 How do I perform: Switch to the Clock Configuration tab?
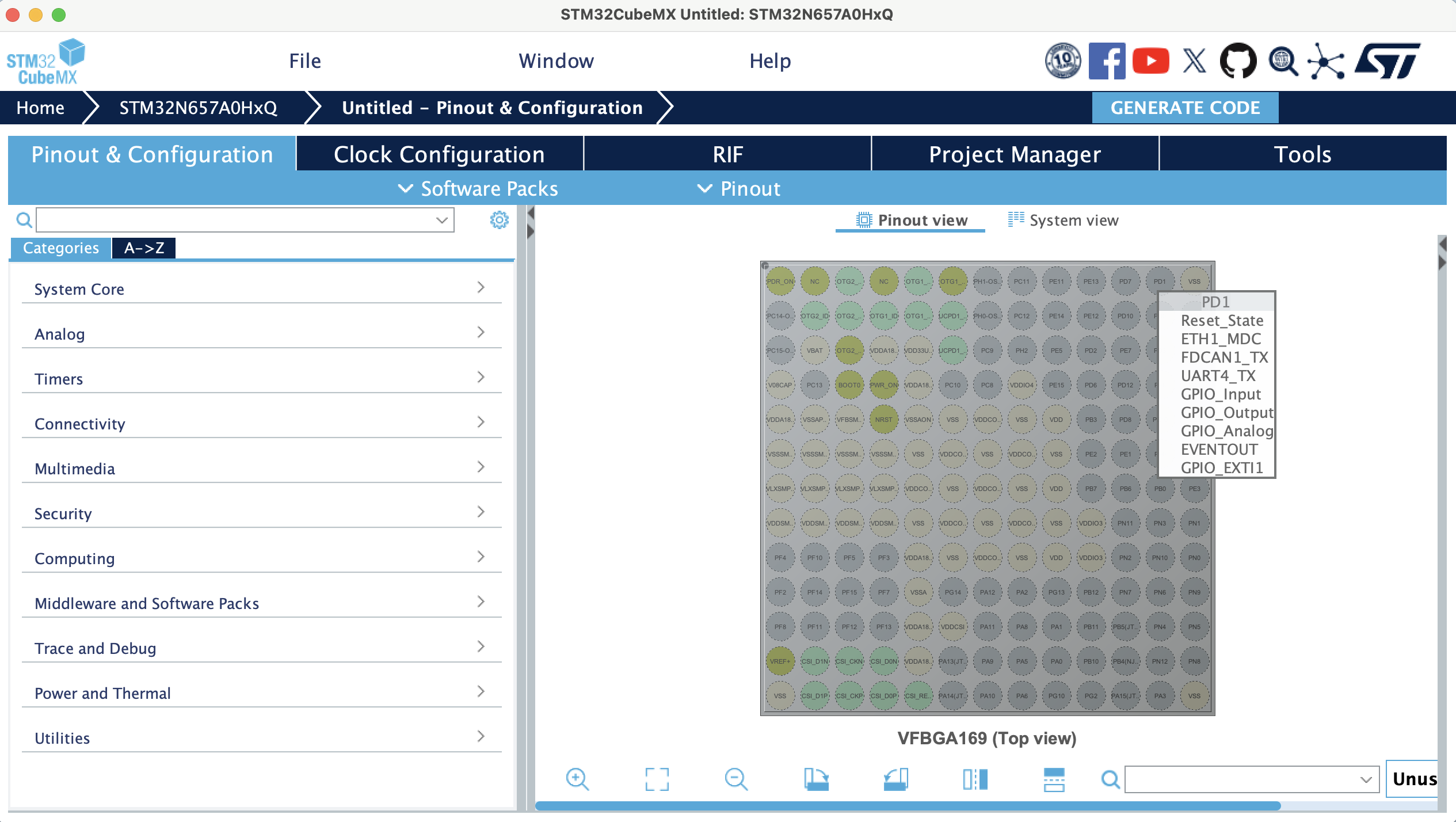tap(439, 154)
